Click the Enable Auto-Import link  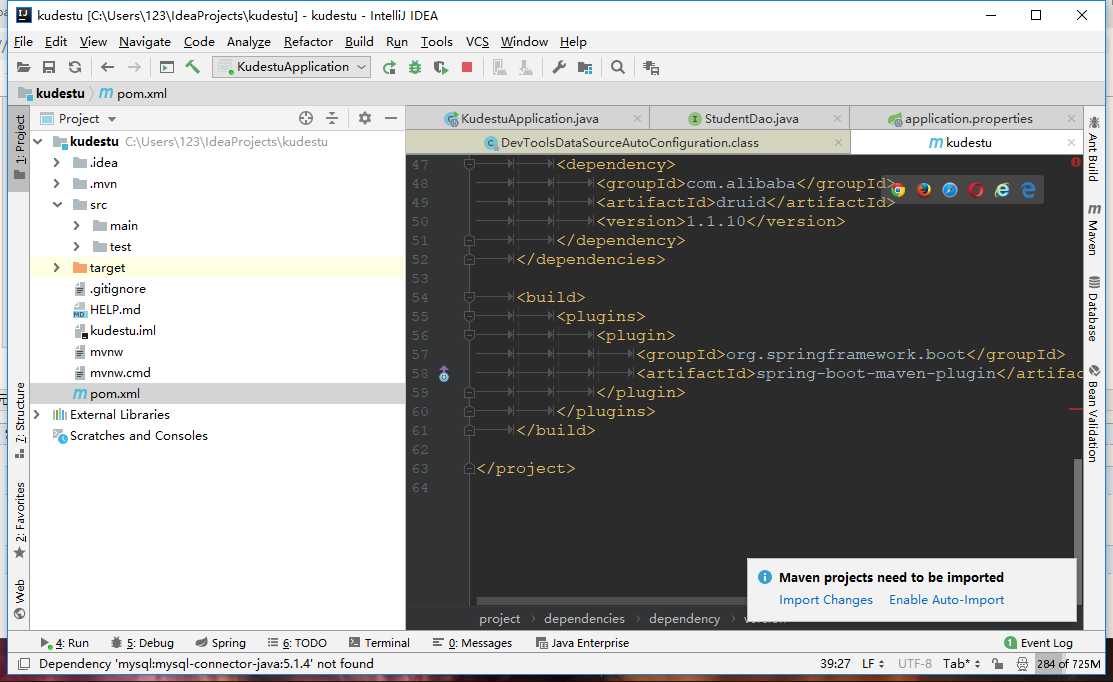[946, 600]
